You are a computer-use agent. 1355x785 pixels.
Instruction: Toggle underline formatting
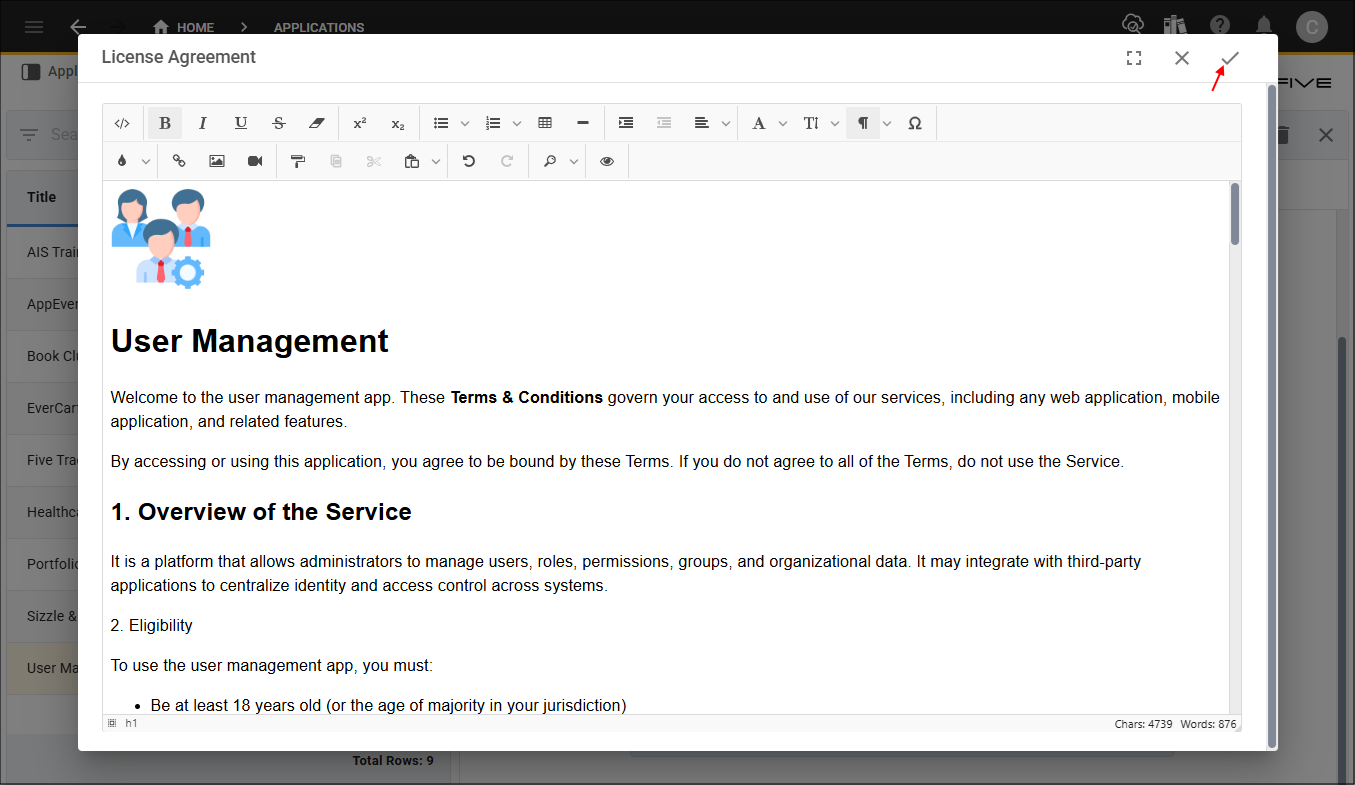click(241, 123)
